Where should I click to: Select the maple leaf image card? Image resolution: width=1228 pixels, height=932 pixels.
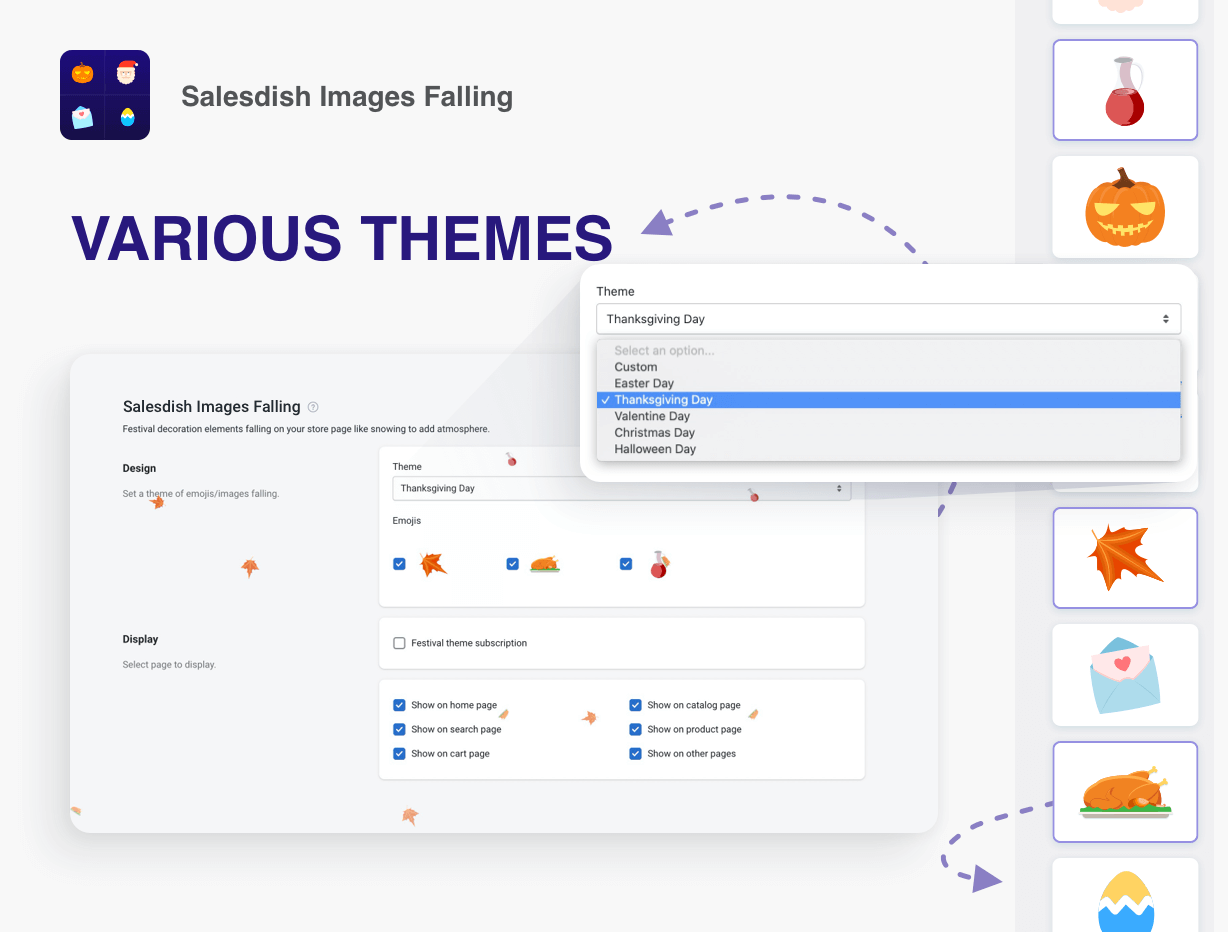1125,558
